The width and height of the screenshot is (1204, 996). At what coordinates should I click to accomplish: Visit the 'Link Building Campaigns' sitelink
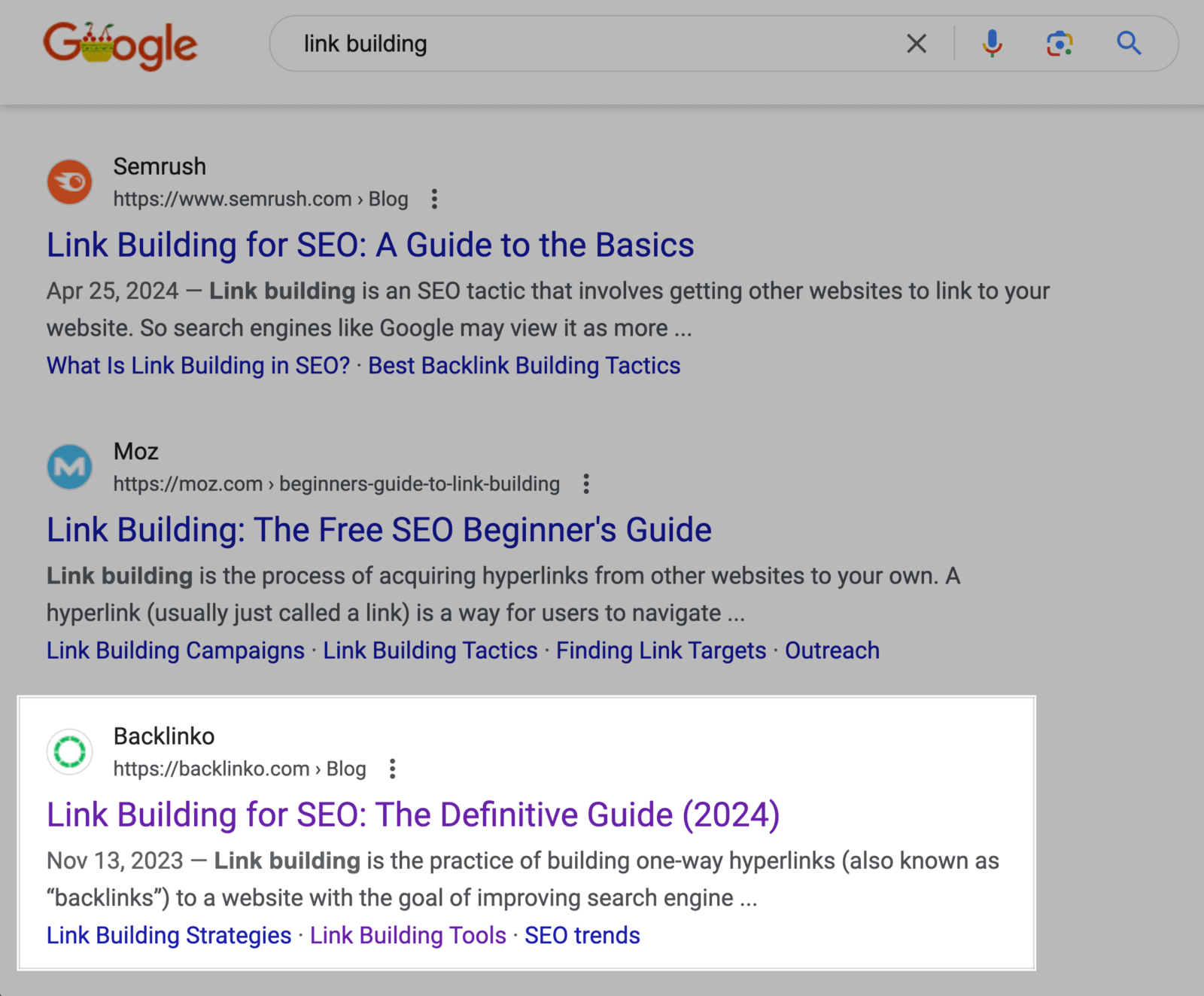pyautogui.click(x=175, y=650)
